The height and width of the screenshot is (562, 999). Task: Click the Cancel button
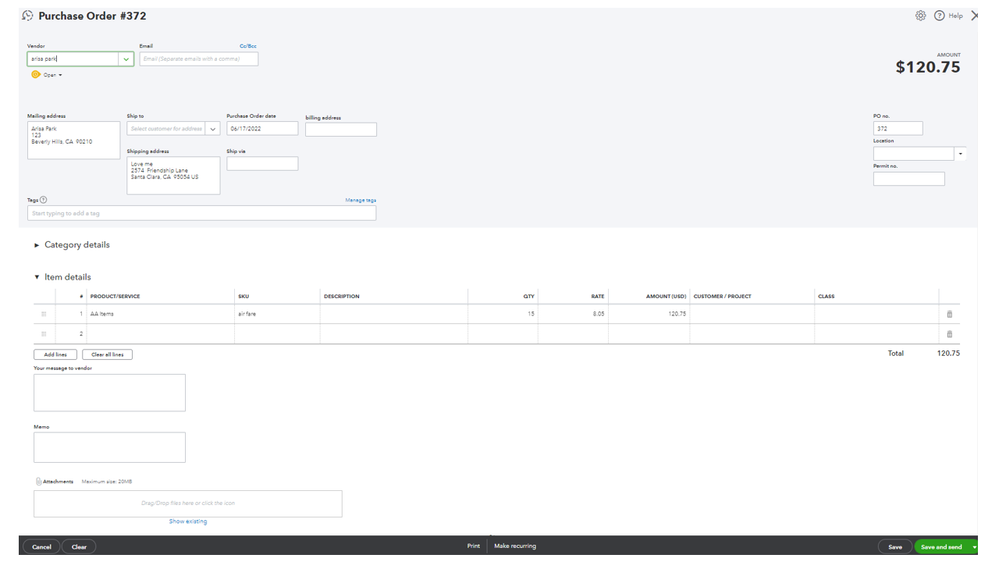point(41,547)
